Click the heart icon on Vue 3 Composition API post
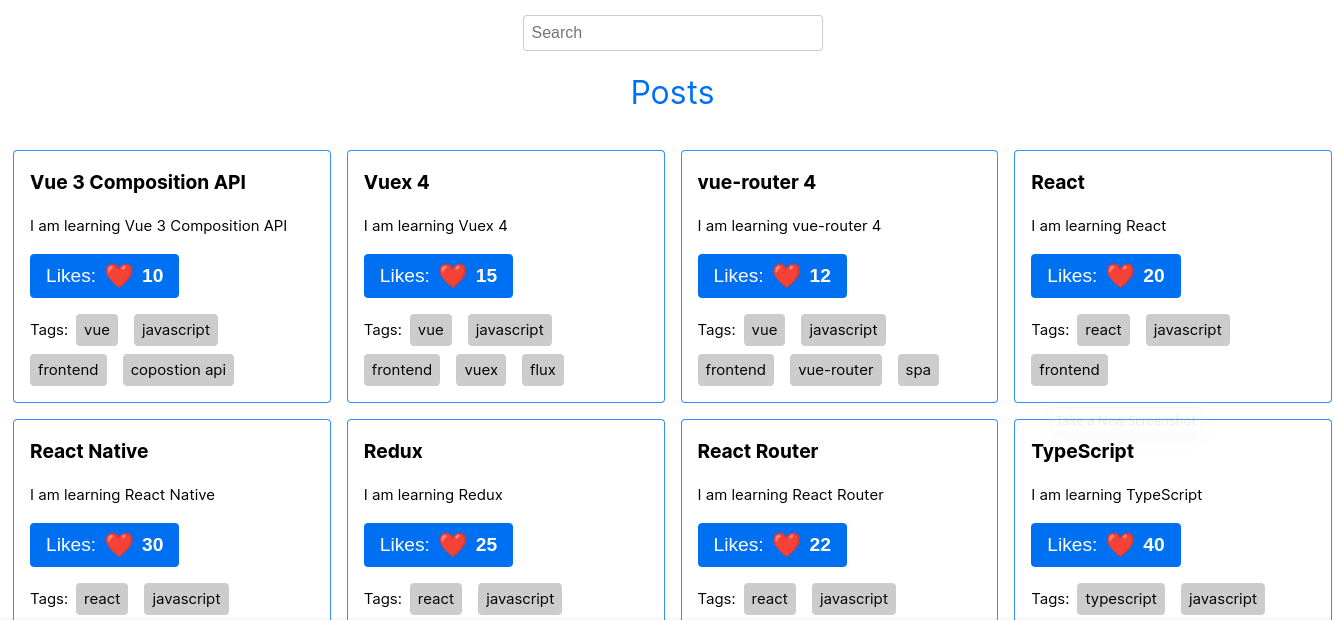The width and height of the screenshot is (1334, 620). pos(119,276)
